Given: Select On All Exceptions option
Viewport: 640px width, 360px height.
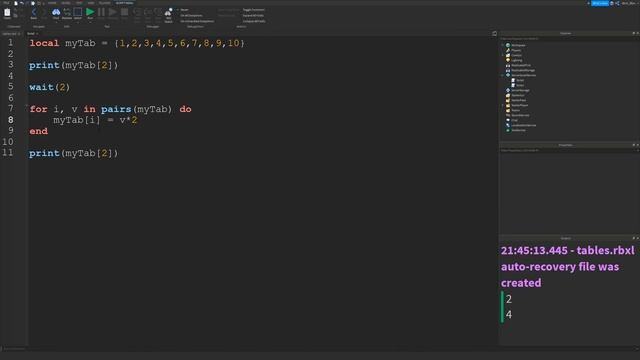Looking at the screenshot, I should coord(191,16).
